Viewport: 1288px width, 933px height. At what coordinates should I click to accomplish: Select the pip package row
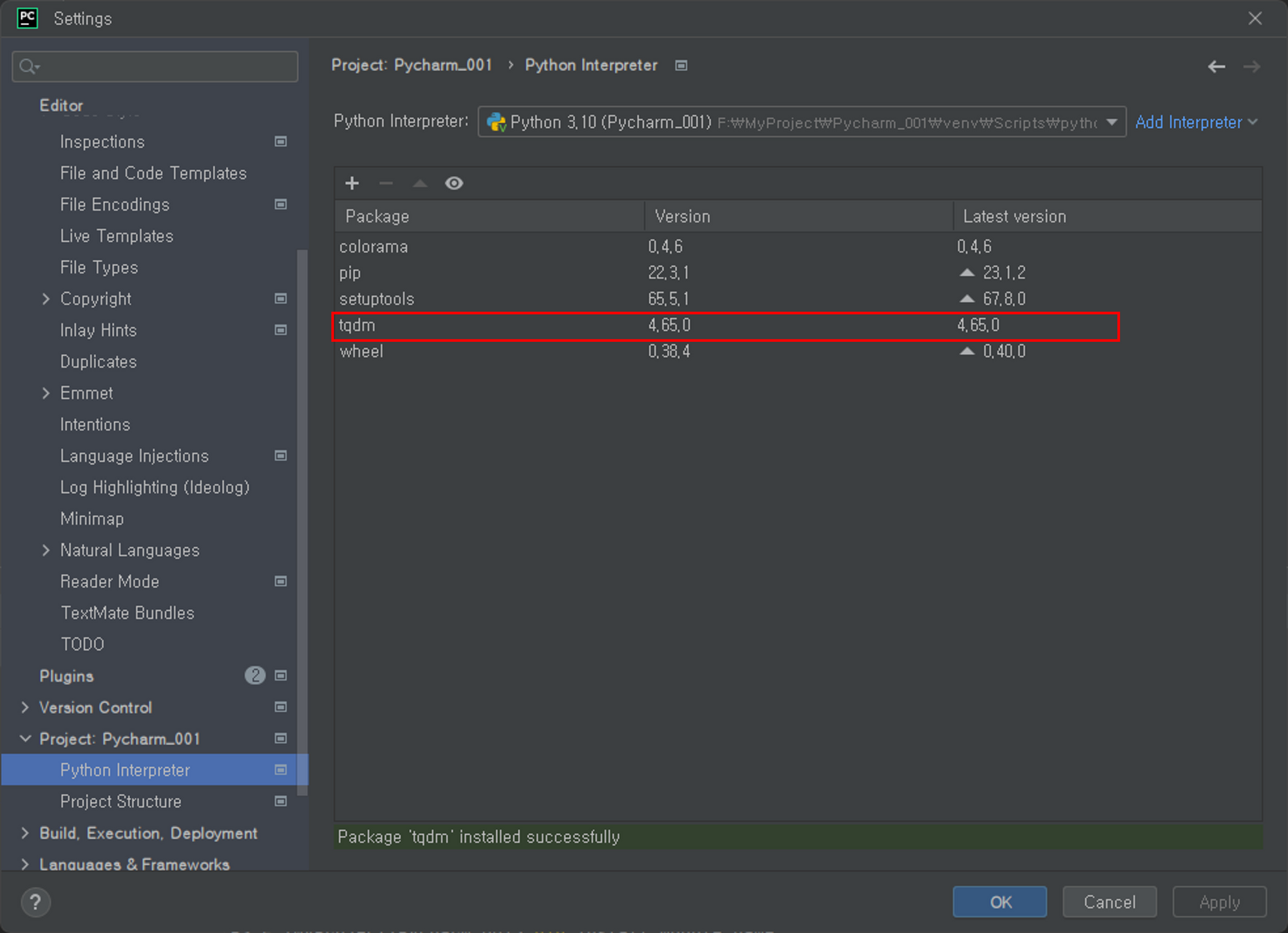[x=798, y=272]
